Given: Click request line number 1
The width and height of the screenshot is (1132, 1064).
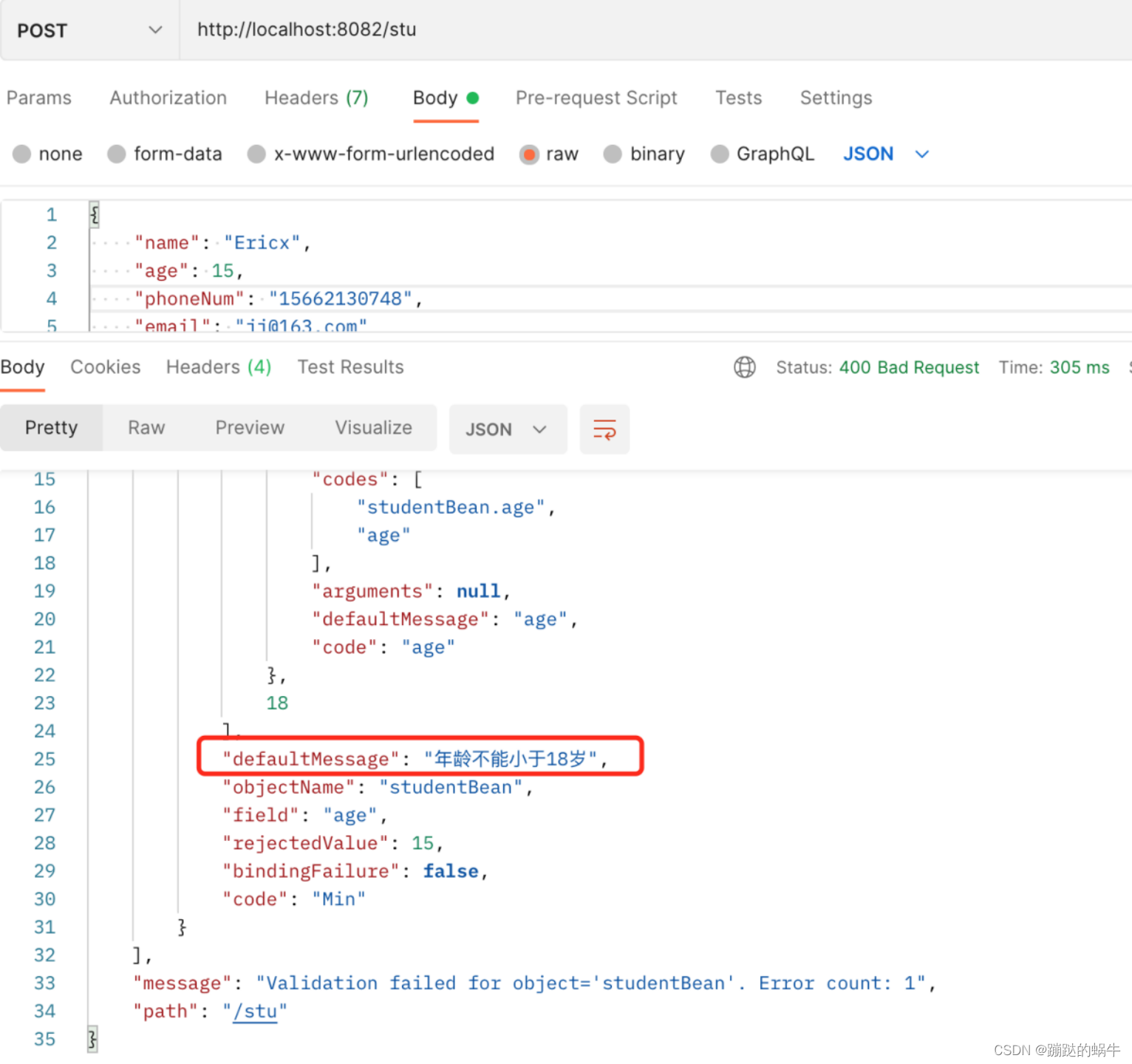Looking at the screenshot, I should point(52,215).
